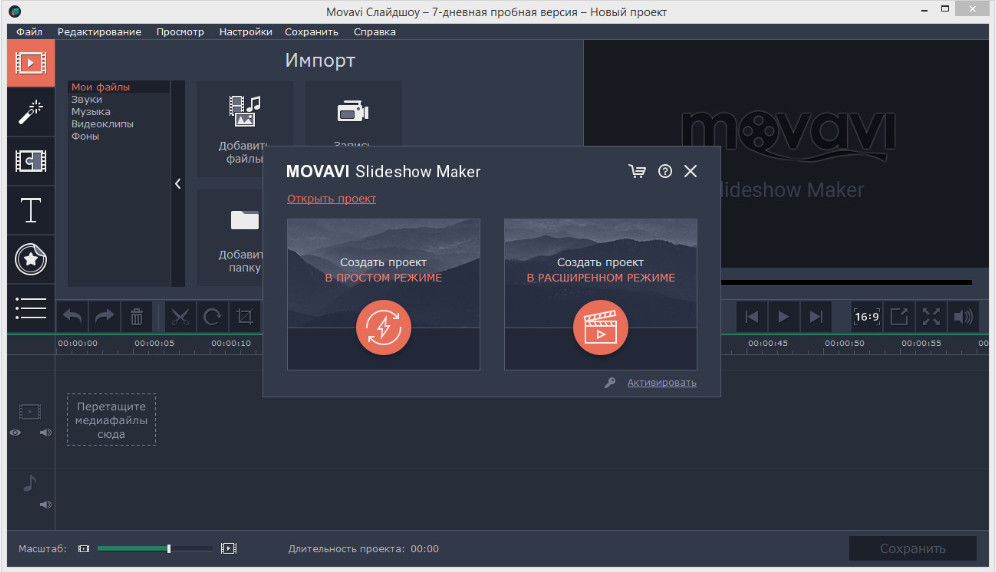The width and height of the screenshot is (996, 572).
Task: Click the Длительность проекта duration text
Action: tap(363, 548)
